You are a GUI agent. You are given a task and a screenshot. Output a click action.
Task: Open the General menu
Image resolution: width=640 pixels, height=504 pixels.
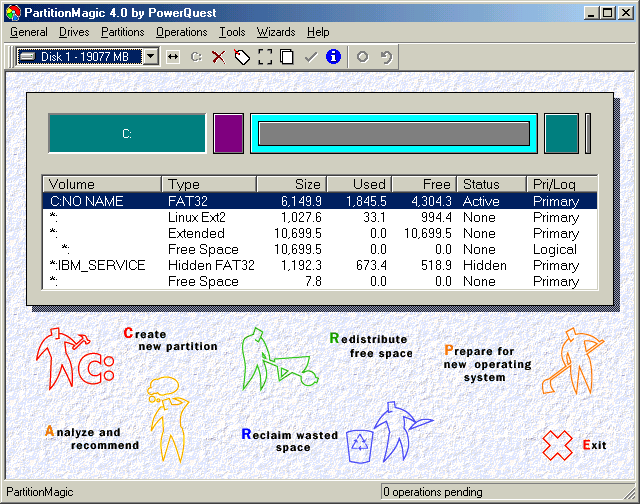click(x=29, y=32)
